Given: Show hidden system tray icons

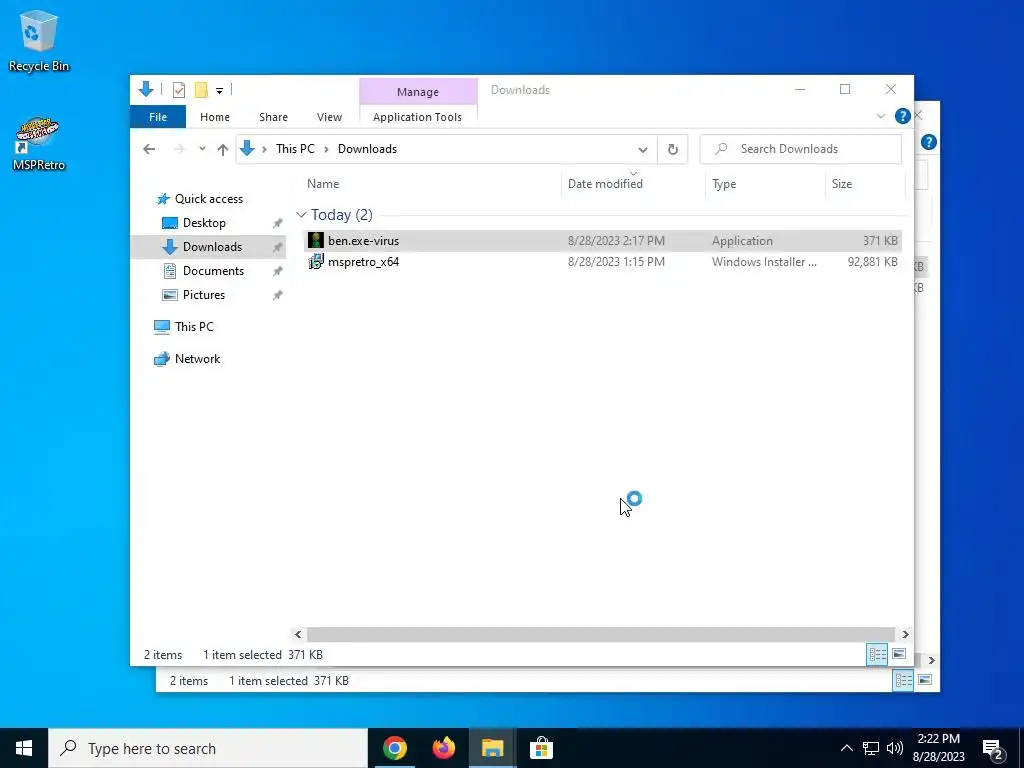Looking at the screenshot, I should pos(846,748).
